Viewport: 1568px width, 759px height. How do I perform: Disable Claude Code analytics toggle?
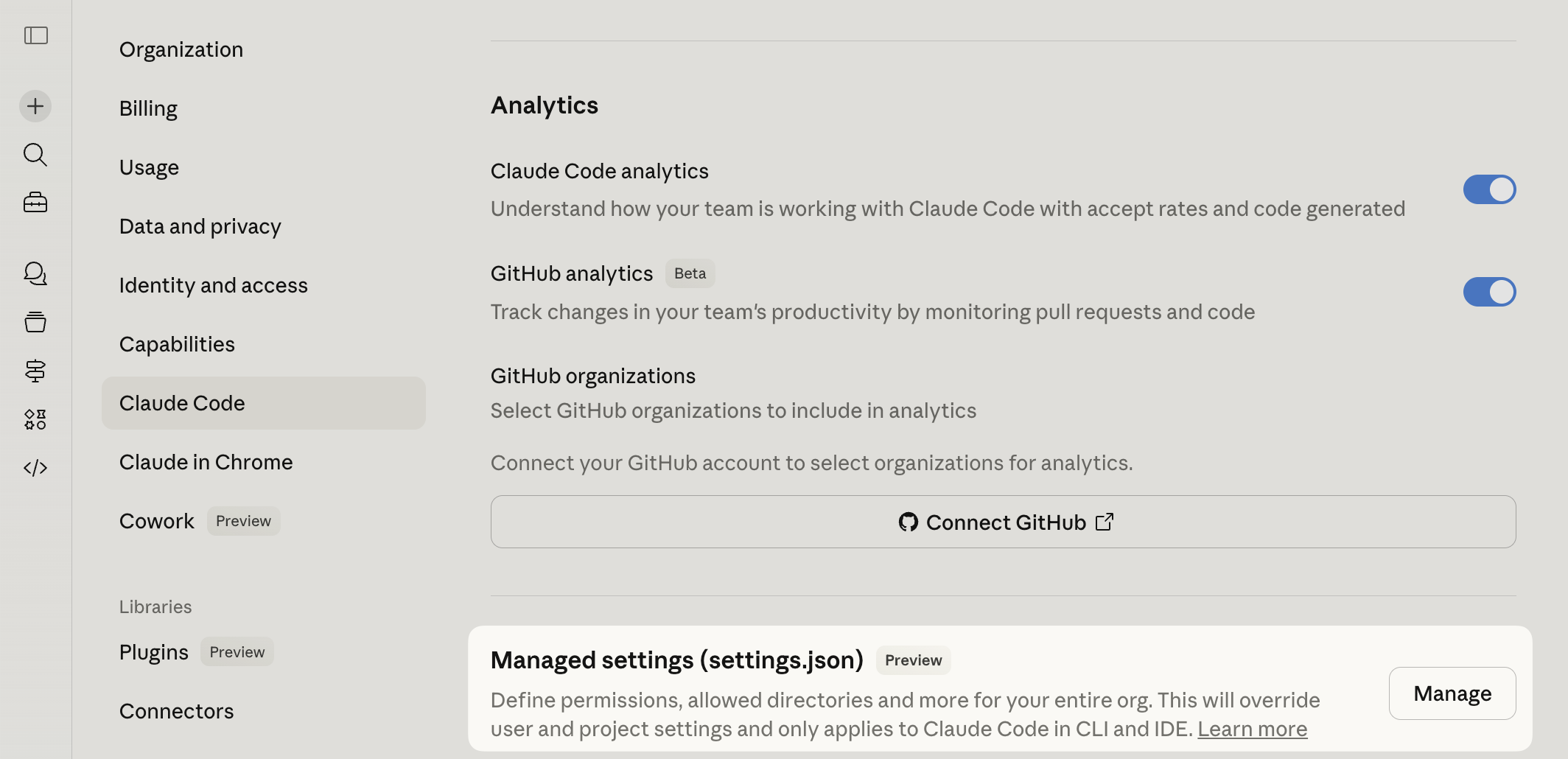(1489, 189)
